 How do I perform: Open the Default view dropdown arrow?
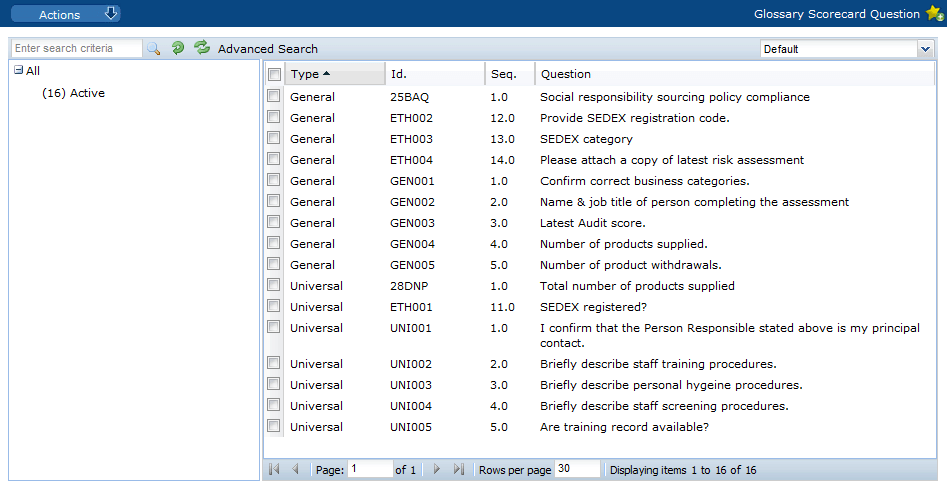point(925,49)
